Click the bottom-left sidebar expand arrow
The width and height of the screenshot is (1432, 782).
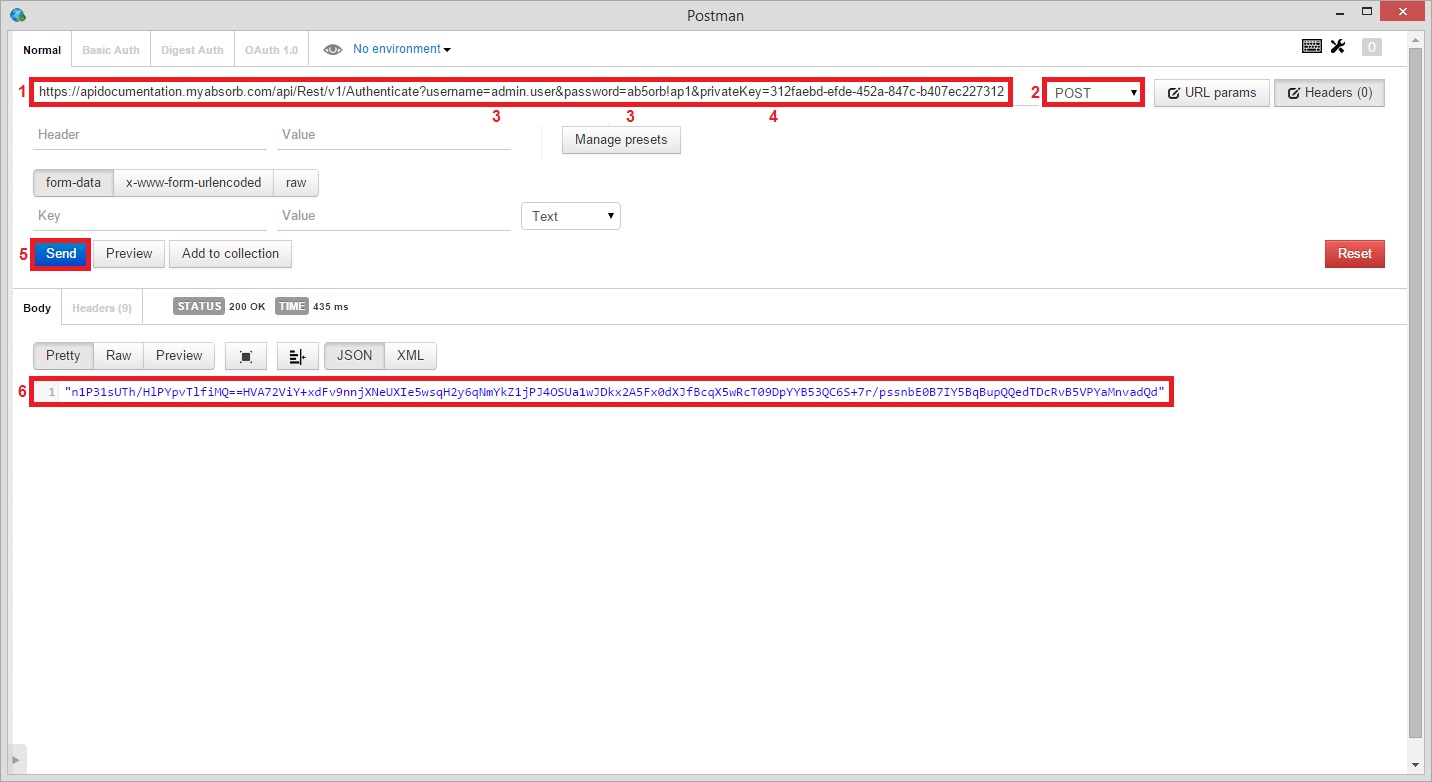(16, 759)
